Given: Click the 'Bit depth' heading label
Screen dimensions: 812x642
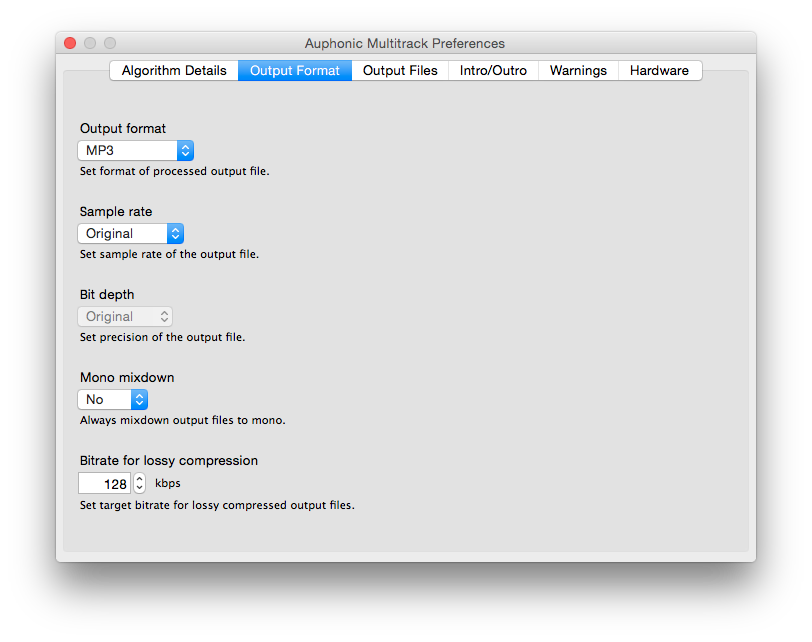Looking at the screenshot, I should pyautogui.click(x=107, y=294).
